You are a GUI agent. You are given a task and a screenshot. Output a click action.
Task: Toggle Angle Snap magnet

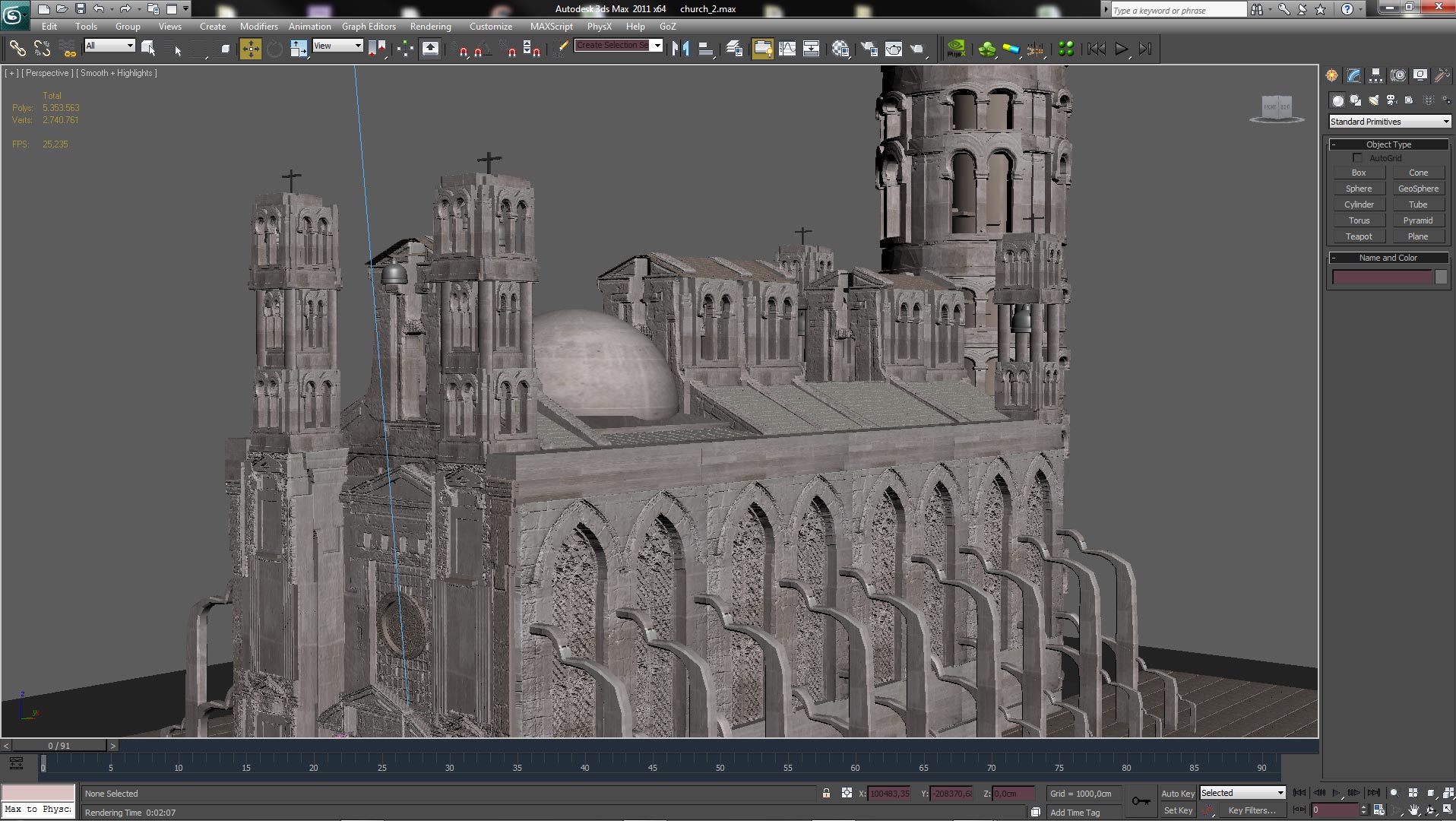point(482,49)
